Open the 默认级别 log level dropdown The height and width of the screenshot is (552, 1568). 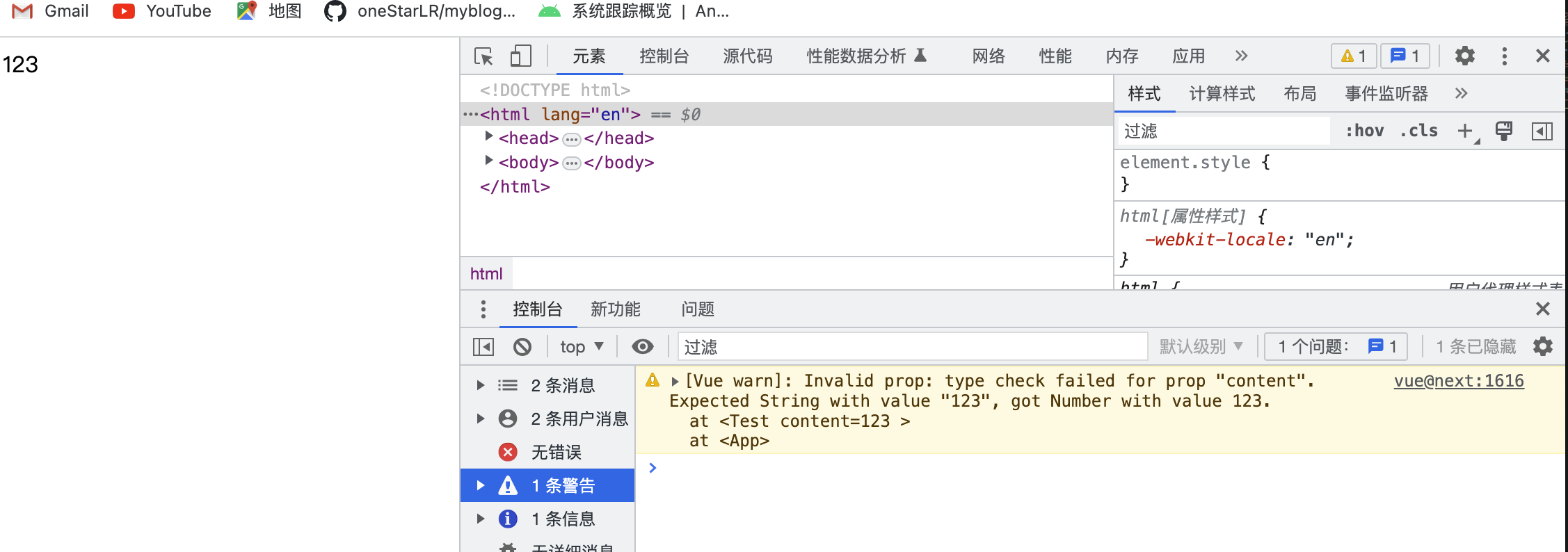1201,346
